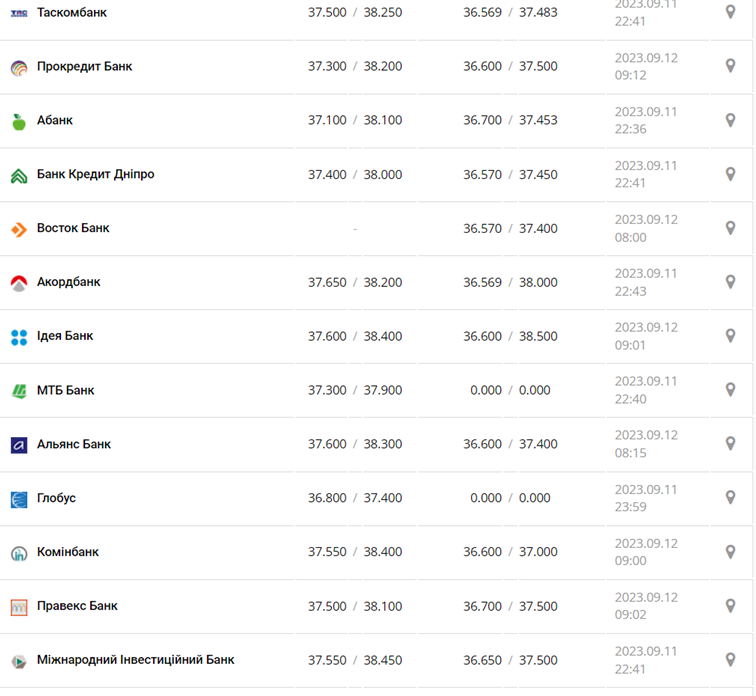
Task: Open map pin for Міжнародний Інвестиційний Банк
Action: click(730, 659)
